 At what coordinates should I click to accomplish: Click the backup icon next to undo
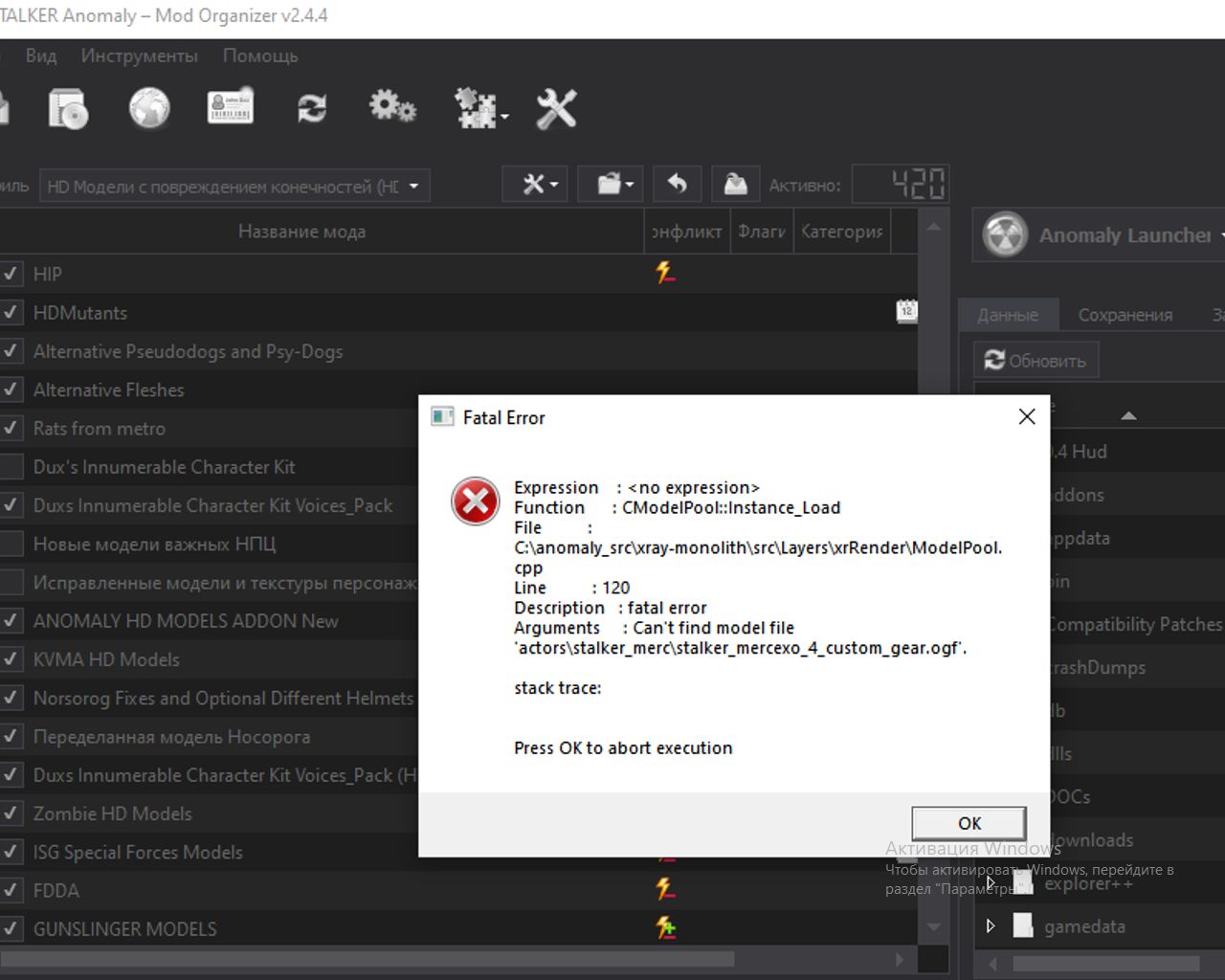tap(735, 184)
